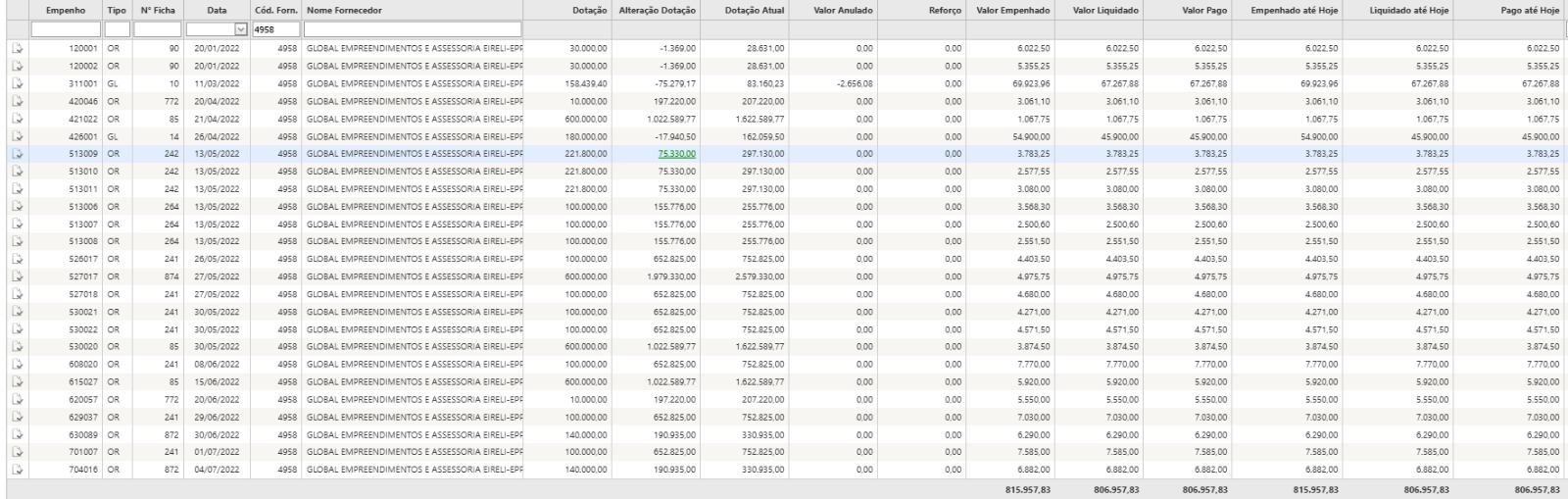
Task: Click the Nome Fornecedor column header
Action: pyautogui.click(x=344, y=10)
